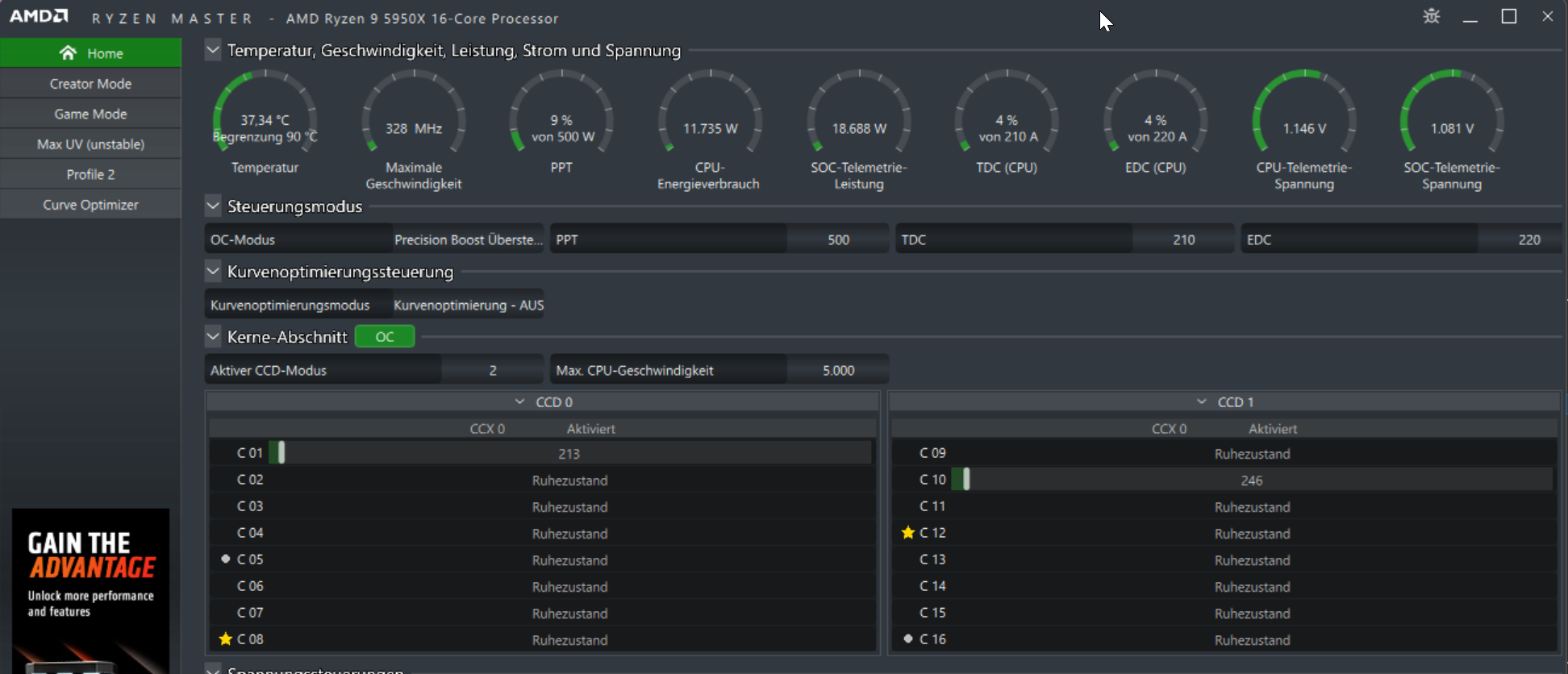Select core row C 03
Image resolution: width=1568 pixels, height=674 pixels.
(542, 506)
